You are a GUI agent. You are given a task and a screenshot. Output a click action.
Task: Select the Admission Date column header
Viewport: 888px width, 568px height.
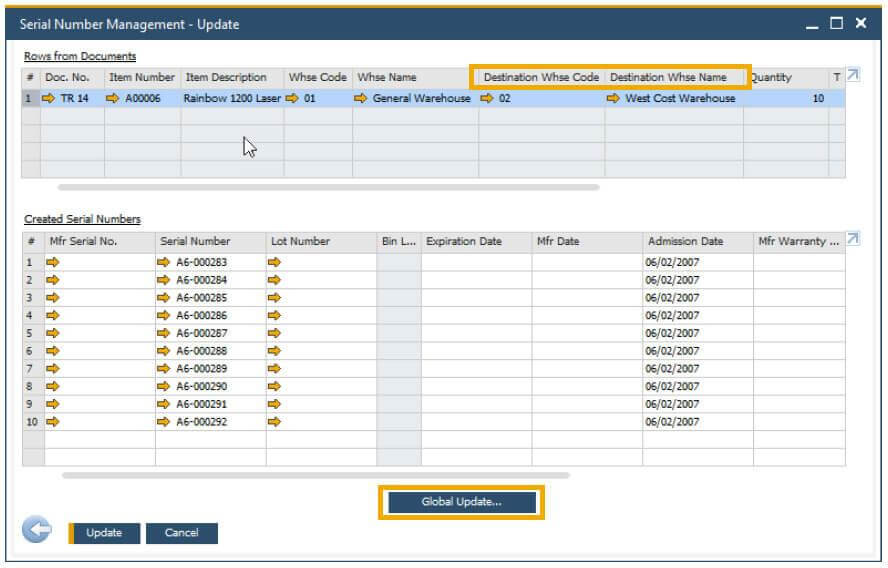[698, 242]
